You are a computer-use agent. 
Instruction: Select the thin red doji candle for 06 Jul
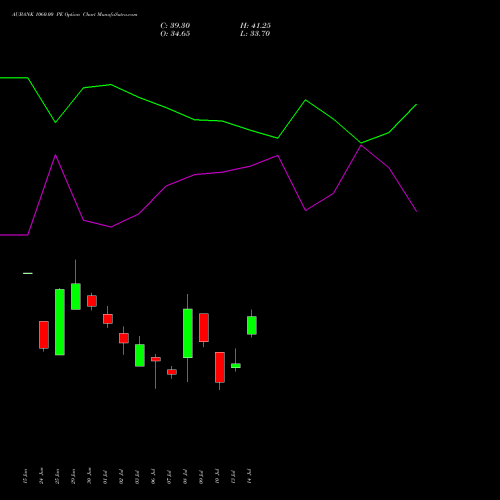point(156,359)
